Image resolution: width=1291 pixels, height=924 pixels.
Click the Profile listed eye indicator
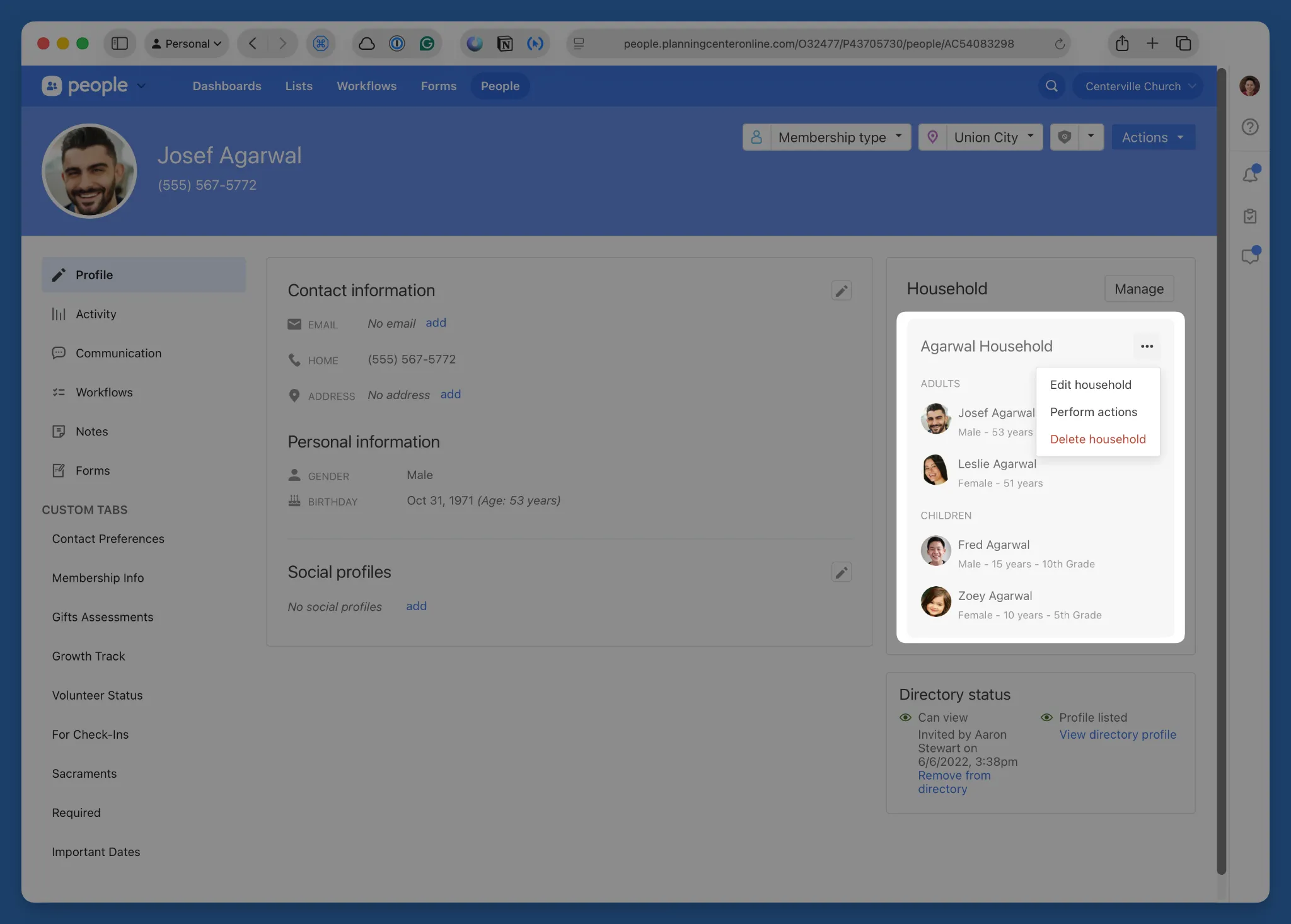pos(1046,717)
